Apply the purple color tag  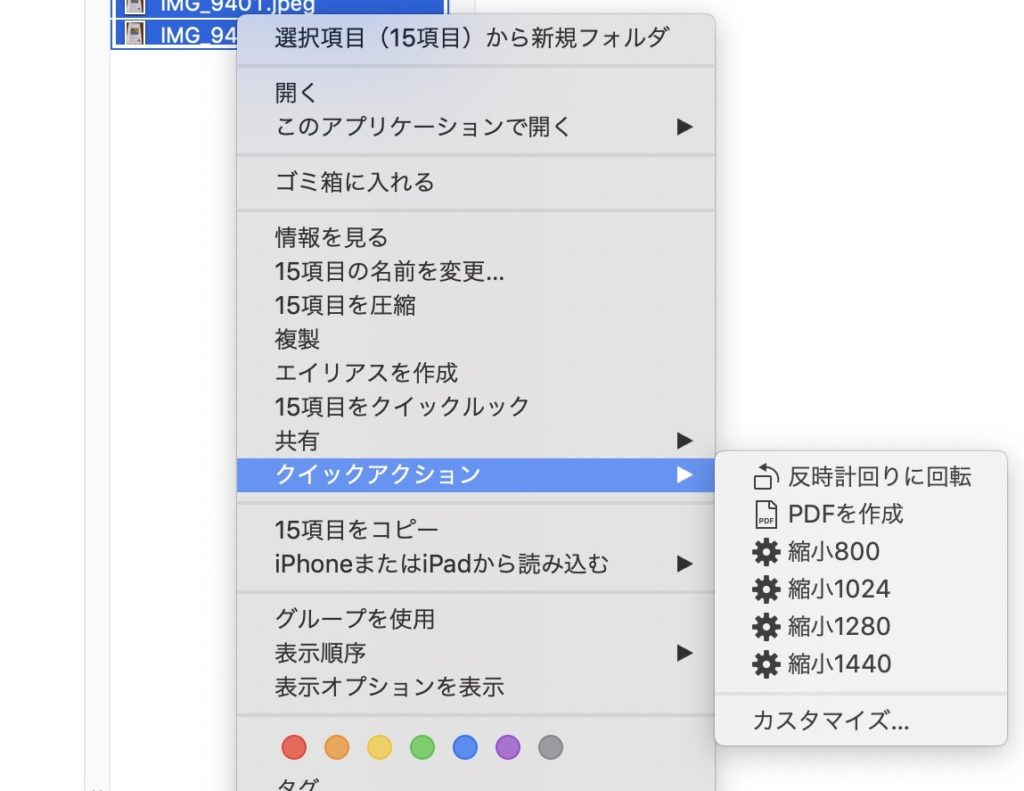[x=508, y=747]
